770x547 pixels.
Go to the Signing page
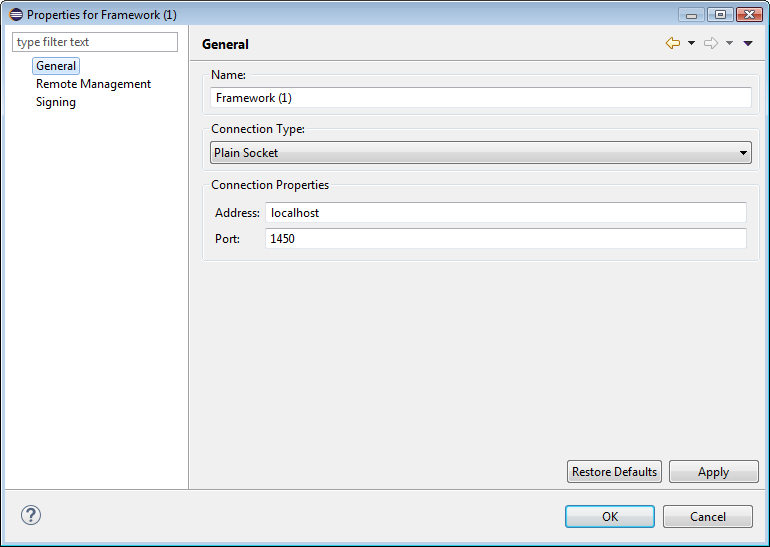pyautogui.click(x=56, y=102)
